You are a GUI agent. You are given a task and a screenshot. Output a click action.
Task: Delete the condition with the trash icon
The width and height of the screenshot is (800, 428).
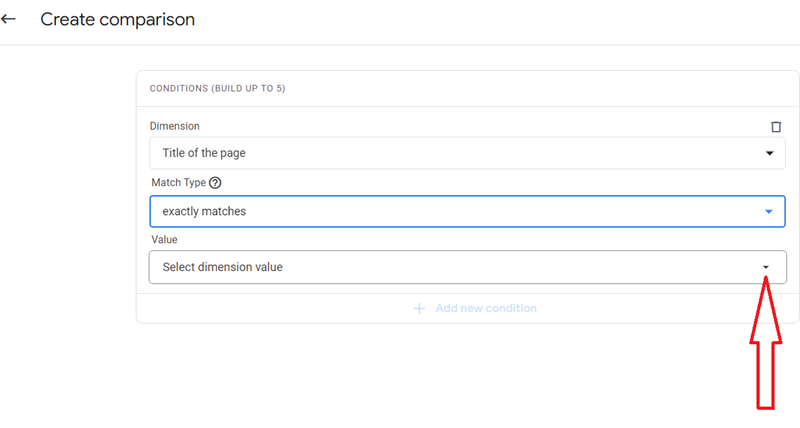(776, 127)
